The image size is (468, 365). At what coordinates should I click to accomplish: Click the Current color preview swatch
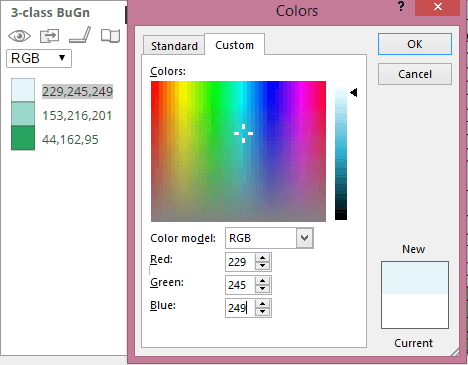[x=415, y=311]
